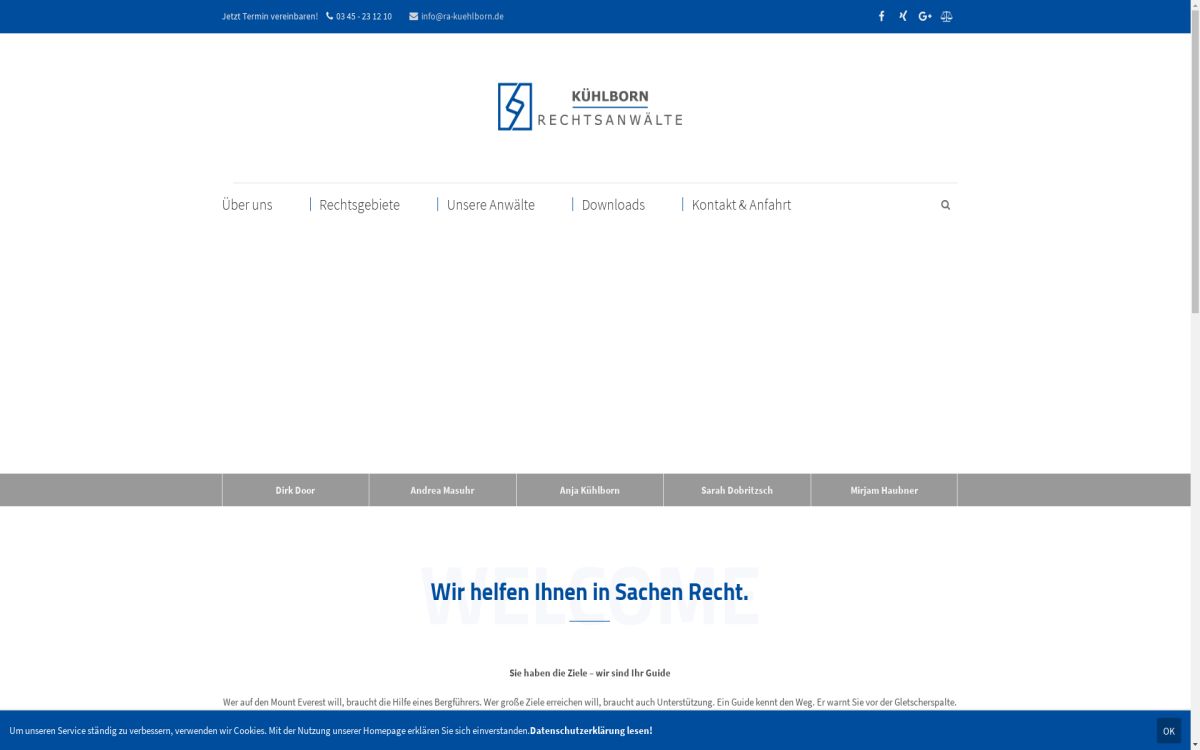Open the Downloads menu item
1200x750 pixels.
coord(613,205)
